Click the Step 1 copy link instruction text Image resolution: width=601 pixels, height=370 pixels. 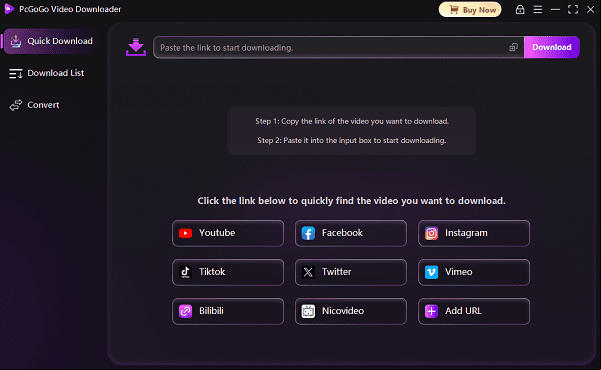[x=352, y=121]
